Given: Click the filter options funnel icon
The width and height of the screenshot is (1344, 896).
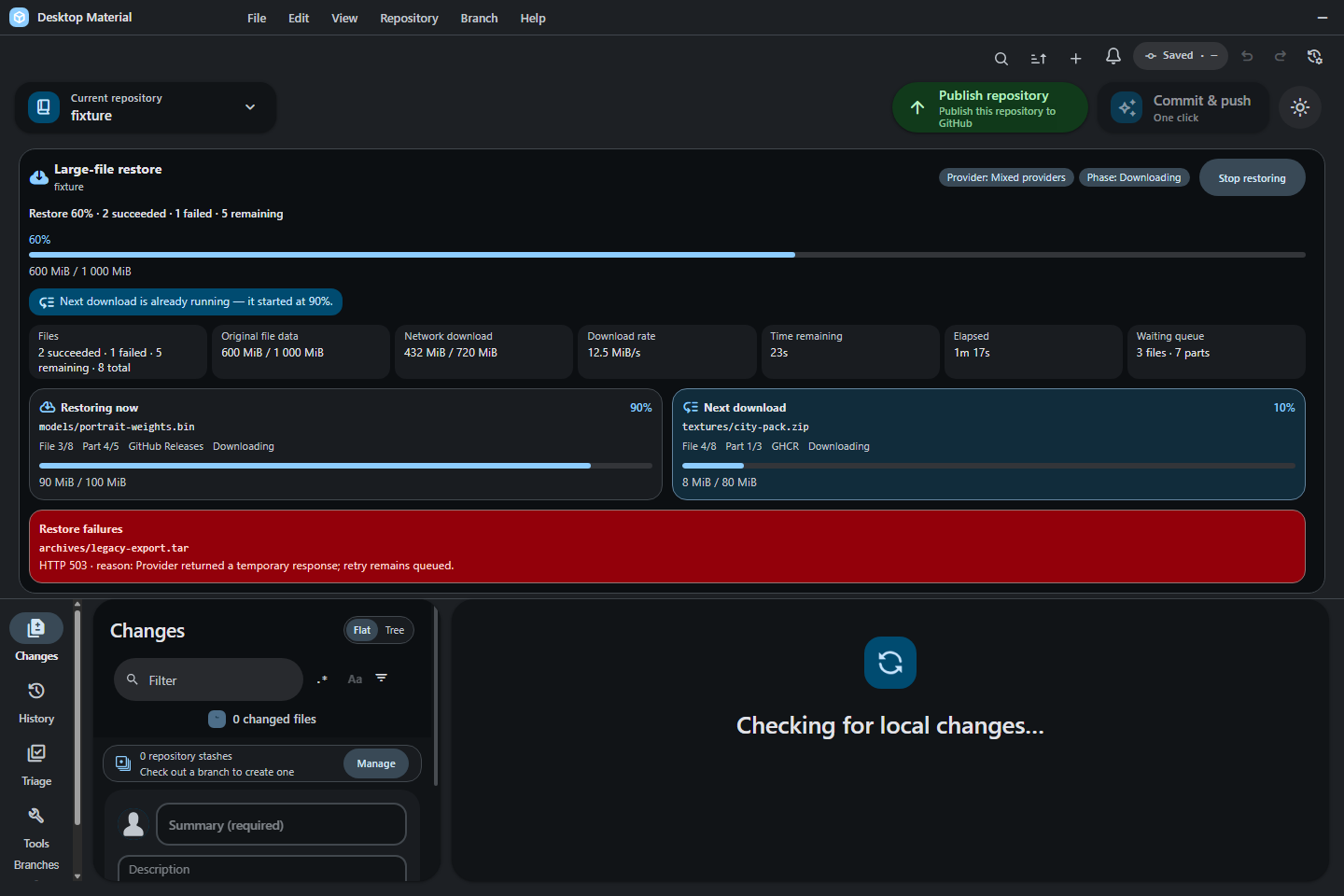Looking at the screenshot, I should pyautogui.click(x=382, y=679).
